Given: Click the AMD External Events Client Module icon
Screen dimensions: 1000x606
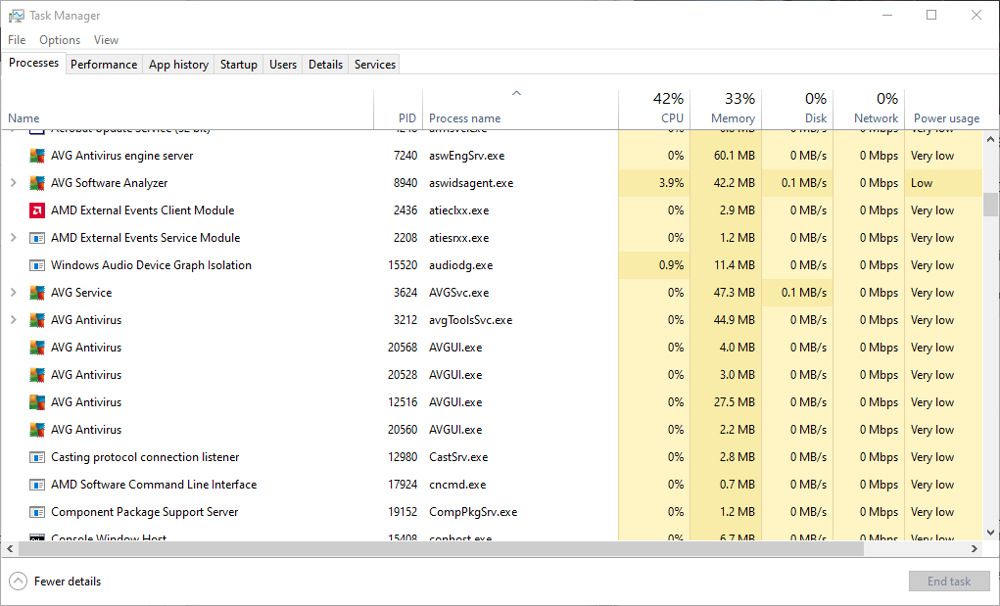Looking at the screenshot, I should [x=37, y=211].
